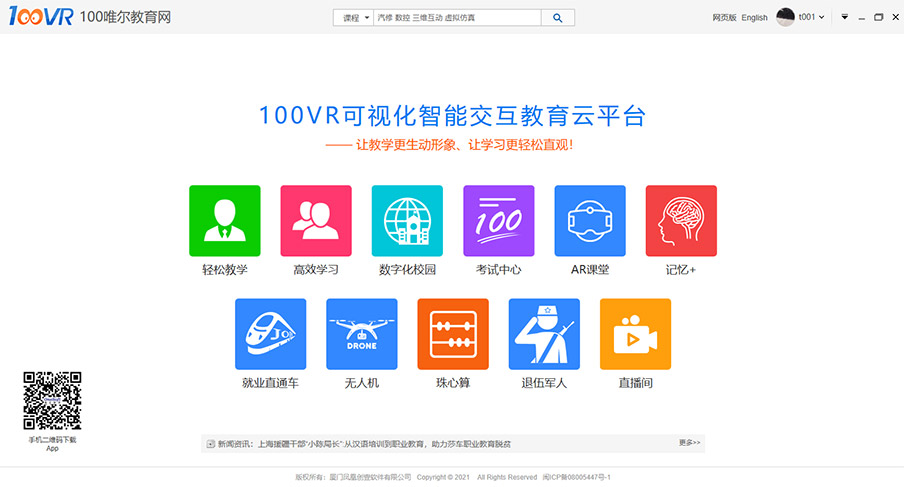Open the 轻松教学 green teacher icon
Viewport: 904px width, 487px height.
pyautogui.click(x=224, y=221)
